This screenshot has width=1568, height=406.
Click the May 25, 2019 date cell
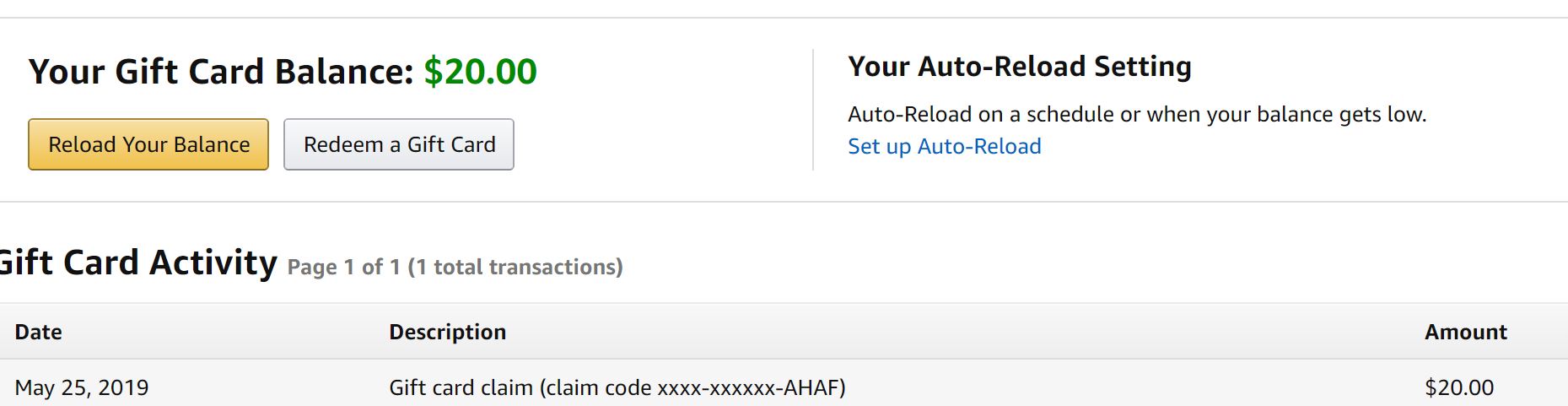pos(82,387)
